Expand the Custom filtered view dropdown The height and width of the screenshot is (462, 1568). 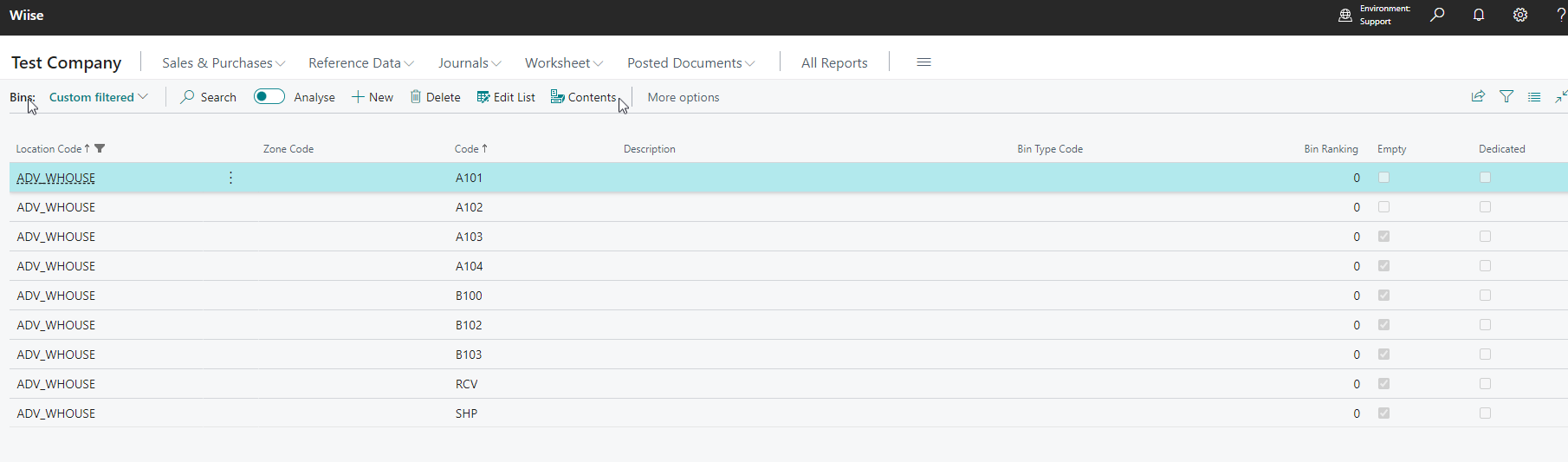(x=98, y=97)
